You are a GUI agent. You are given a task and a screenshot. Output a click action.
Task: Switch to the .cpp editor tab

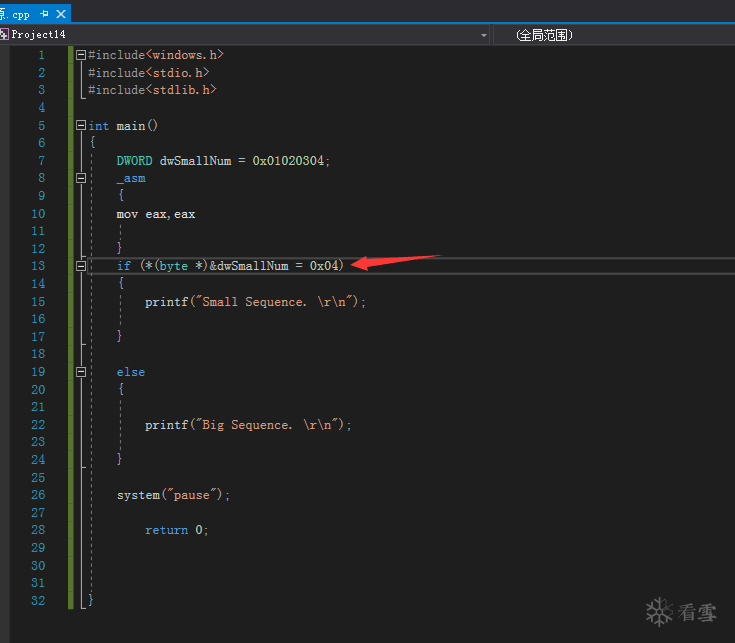click(x=18, y=15)
